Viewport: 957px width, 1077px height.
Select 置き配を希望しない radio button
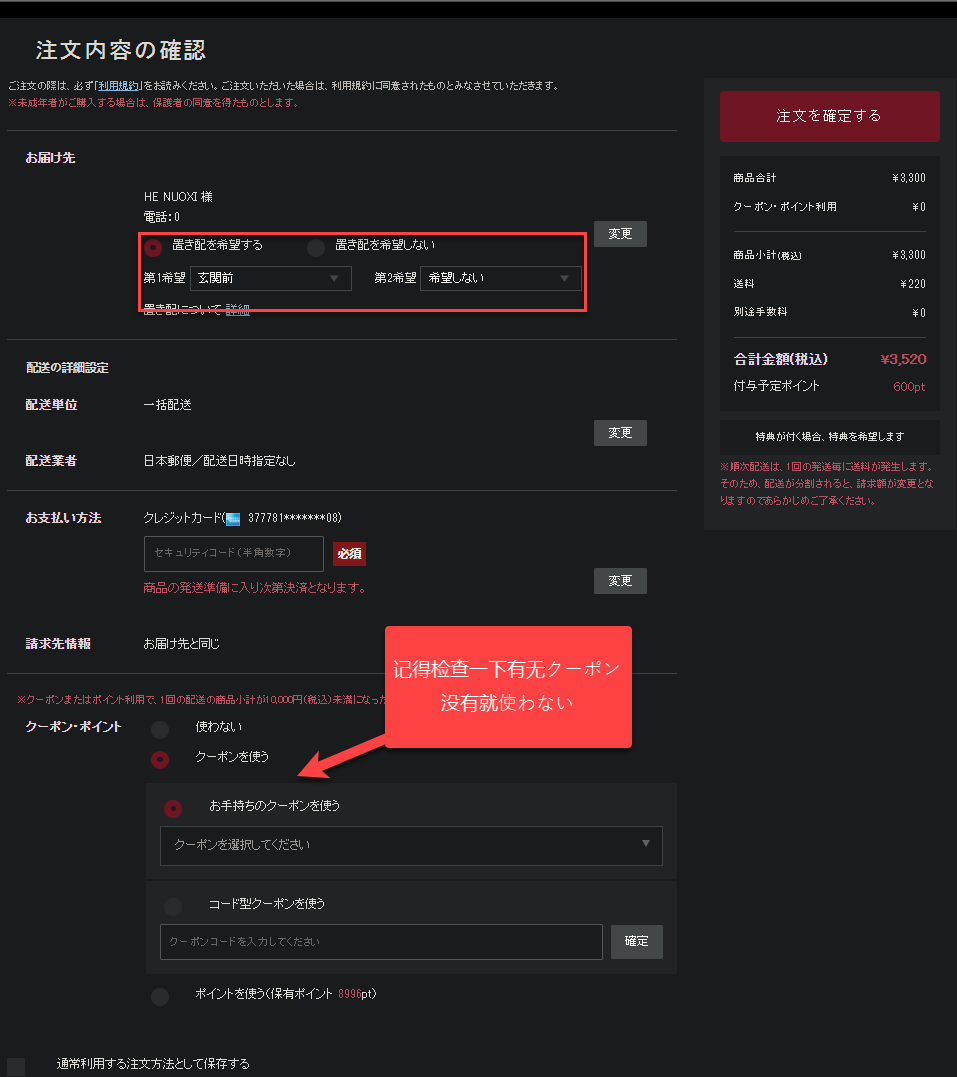[x=316, y=247]
